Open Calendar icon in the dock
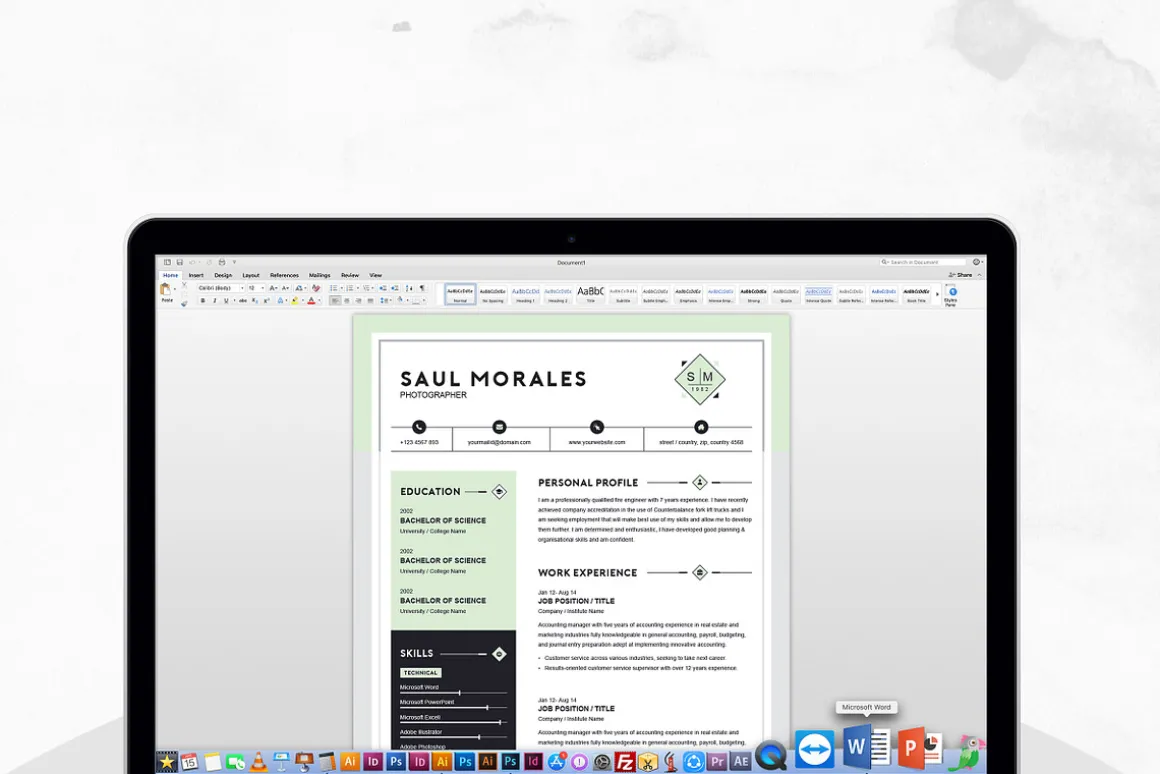The width and height of the screenshot is (1160, 774). tap(189, 761)
